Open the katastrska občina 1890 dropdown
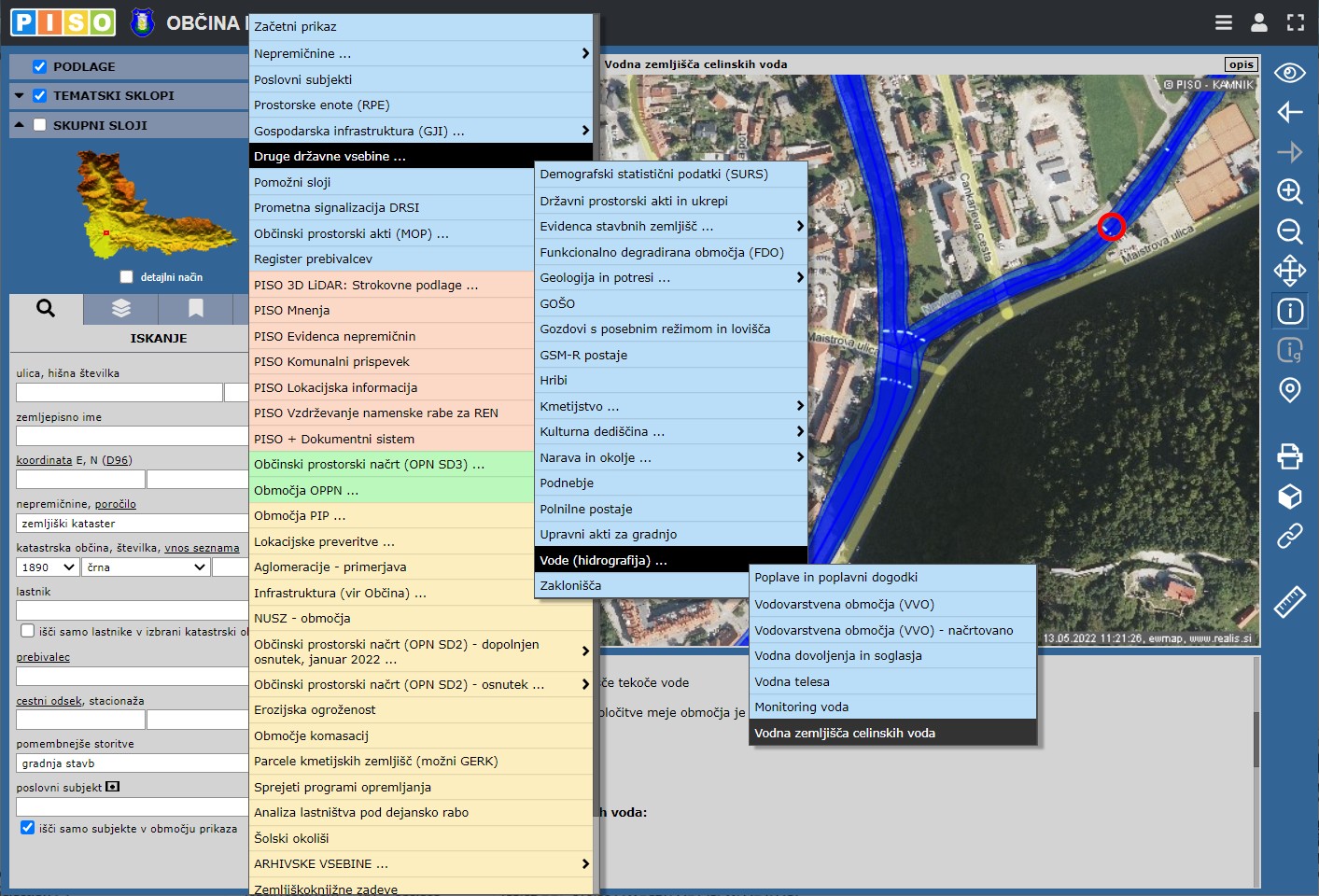This screenshot has width=1319, height=896. click(x=49, y=567)
